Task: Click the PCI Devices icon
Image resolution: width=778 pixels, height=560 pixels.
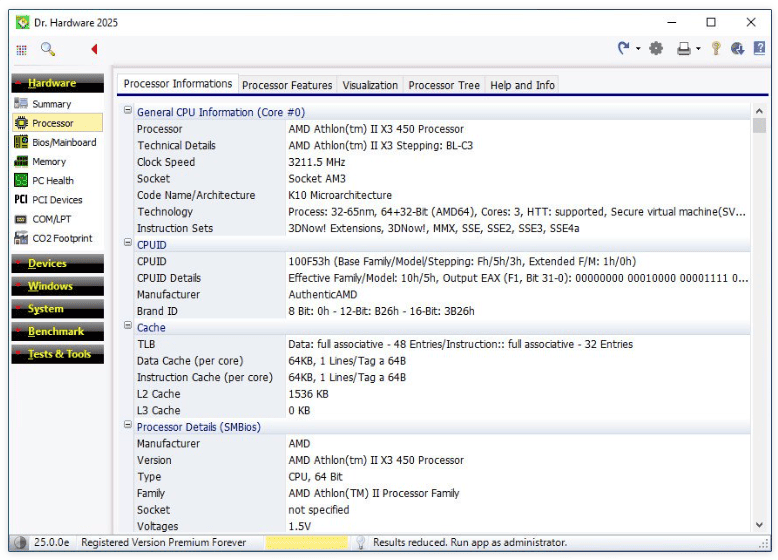Action: 21,199
